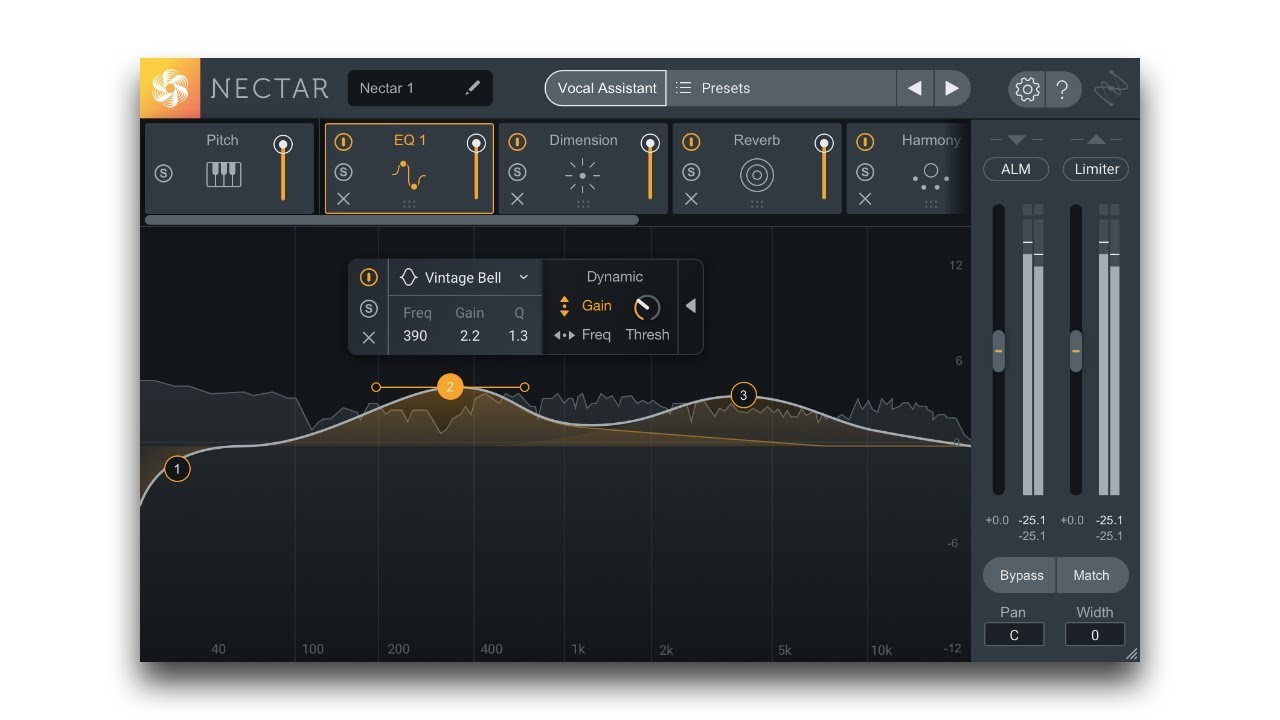The image size is (1280, 720).
Task: Expand the meter options above ALM
Action: coord(1016,140)
